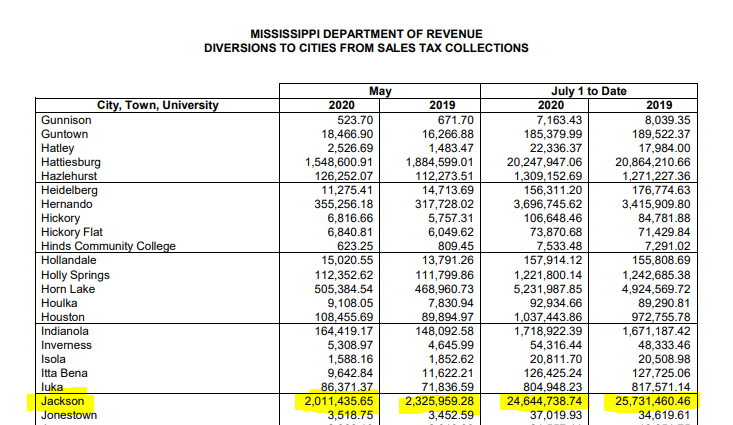The width and height of the screenshot is (733, 425).
Task: Click the Jonestown row label
Action: (69, 415)
